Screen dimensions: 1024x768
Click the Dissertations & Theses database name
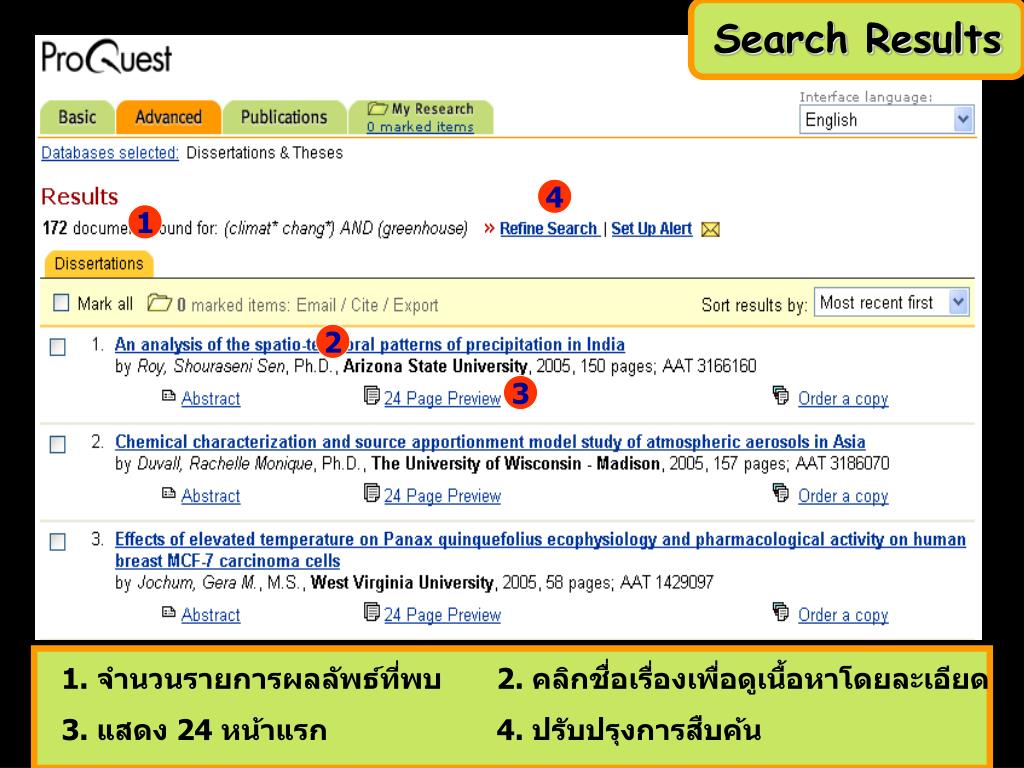point(264,153)
